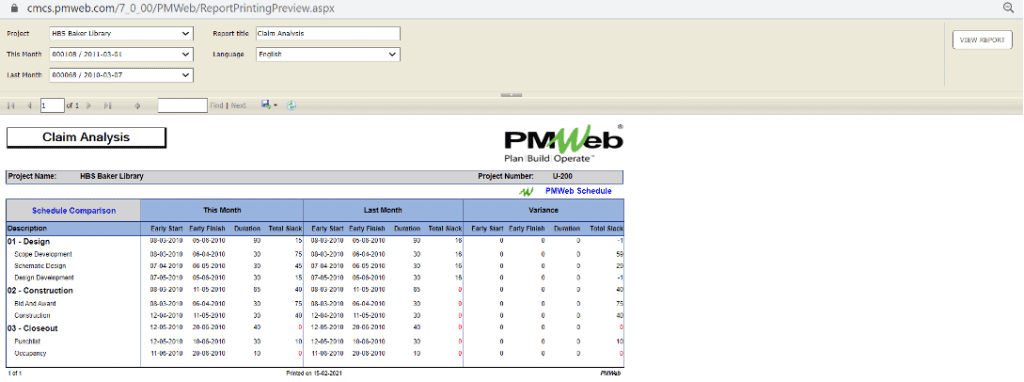Go back to parent report
The image size is (1024, 382).
[136, 105]
